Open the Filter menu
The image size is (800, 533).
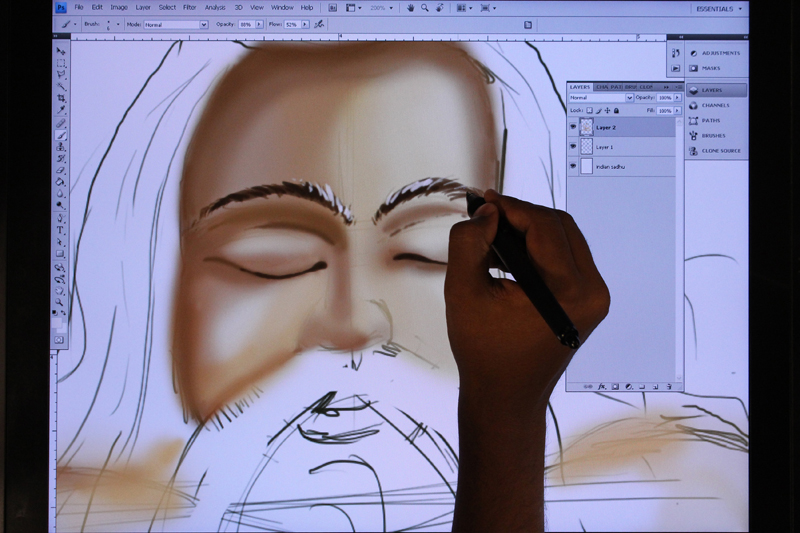click(189, 7)
